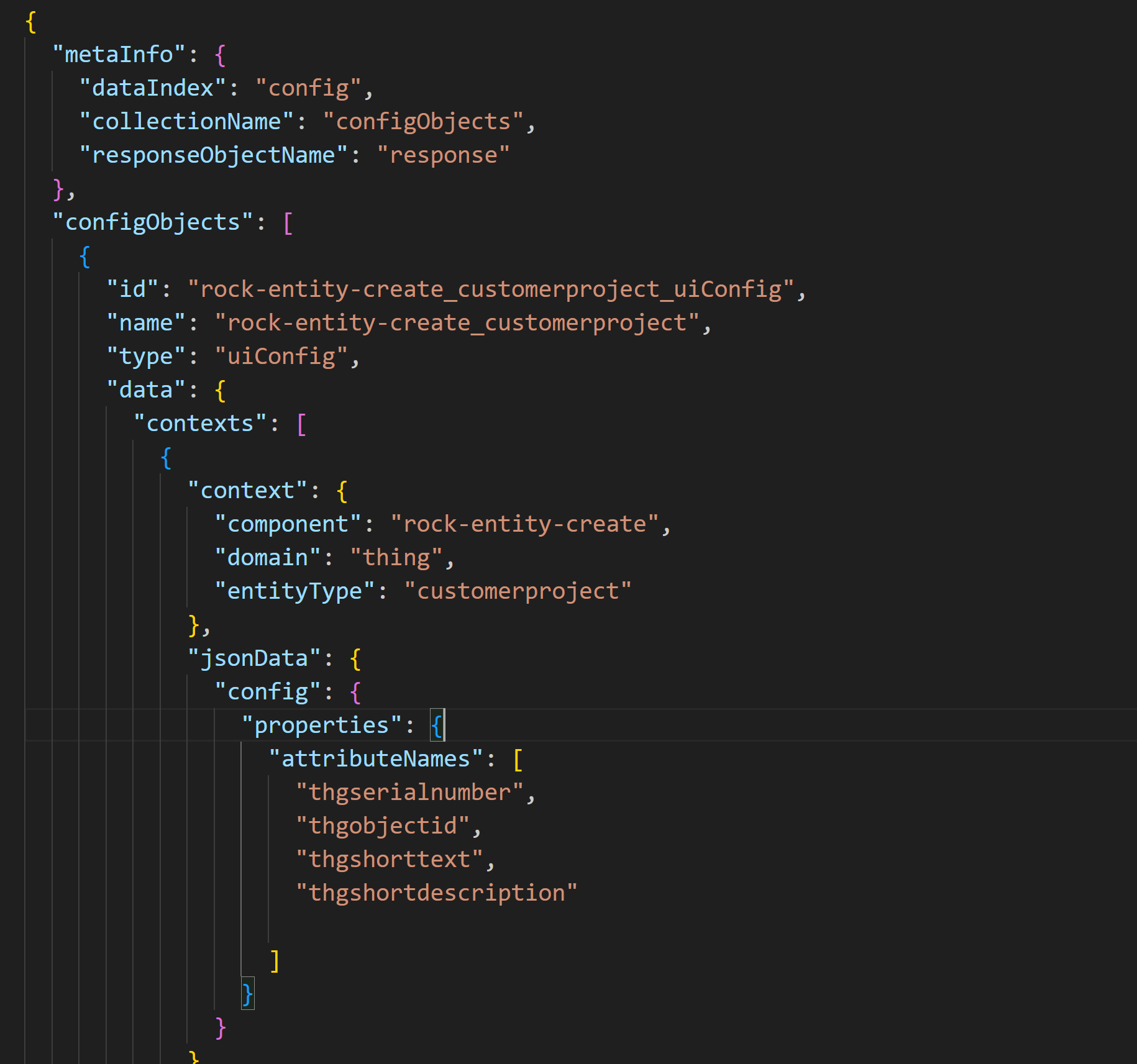The width and height of the screenshot is (1137, 1064).
Task: Click the "responseObjectName" key
Action: coord(213,155)
